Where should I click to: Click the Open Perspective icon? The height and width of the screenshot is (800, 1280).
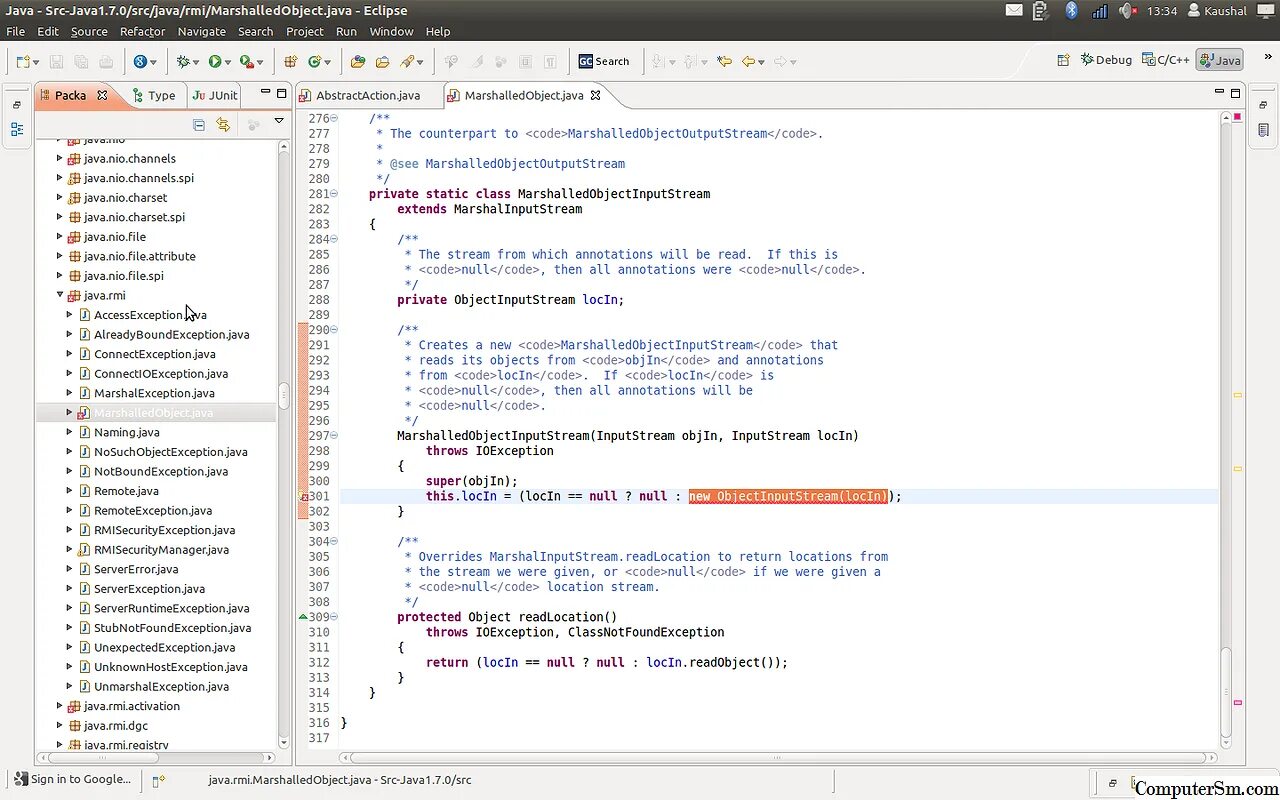1063,60
